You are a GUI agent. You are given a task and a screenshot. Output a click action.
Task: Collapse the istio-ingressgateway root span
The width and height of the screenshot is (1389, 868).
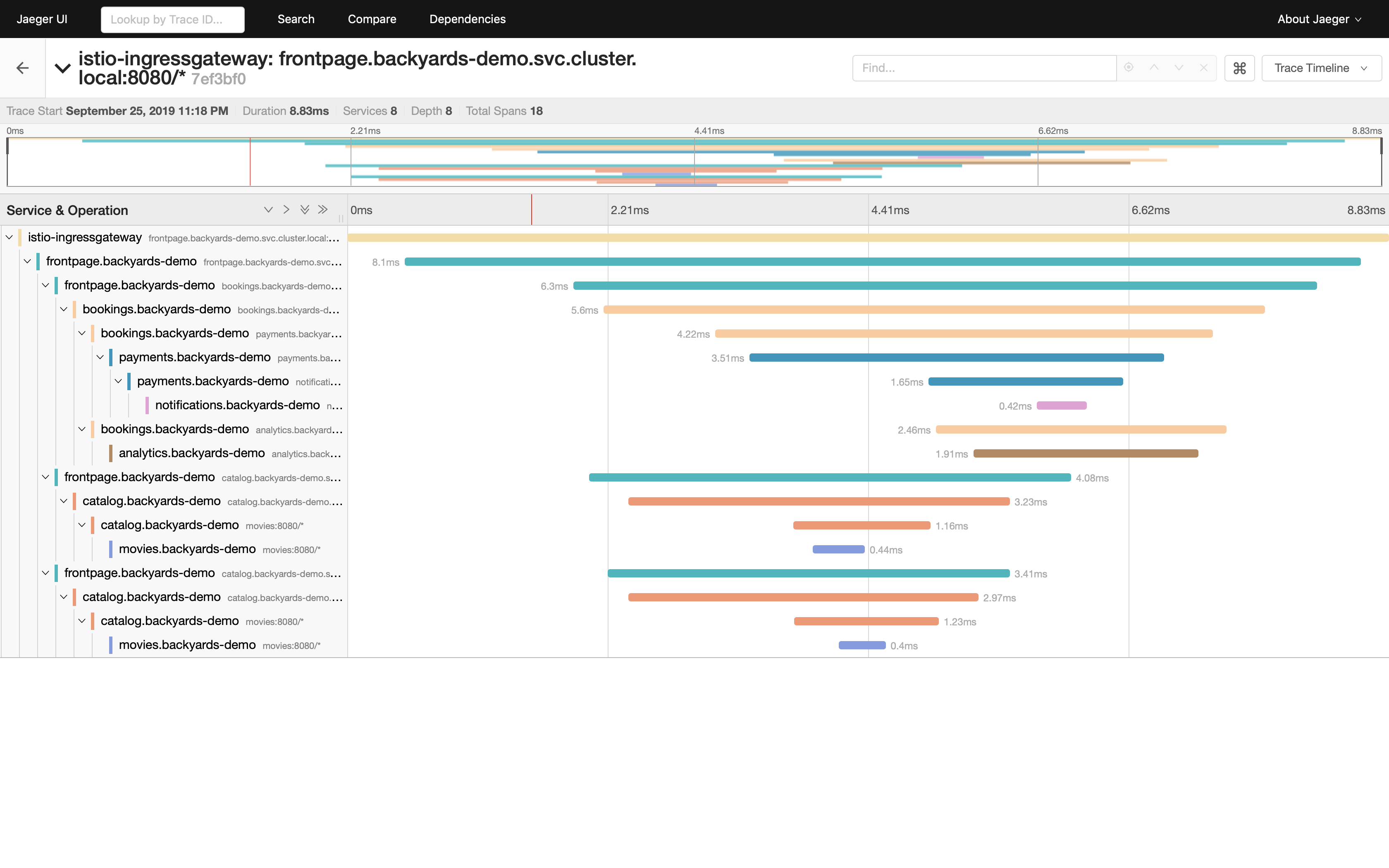pyautogui.click(x=9, y=237)
